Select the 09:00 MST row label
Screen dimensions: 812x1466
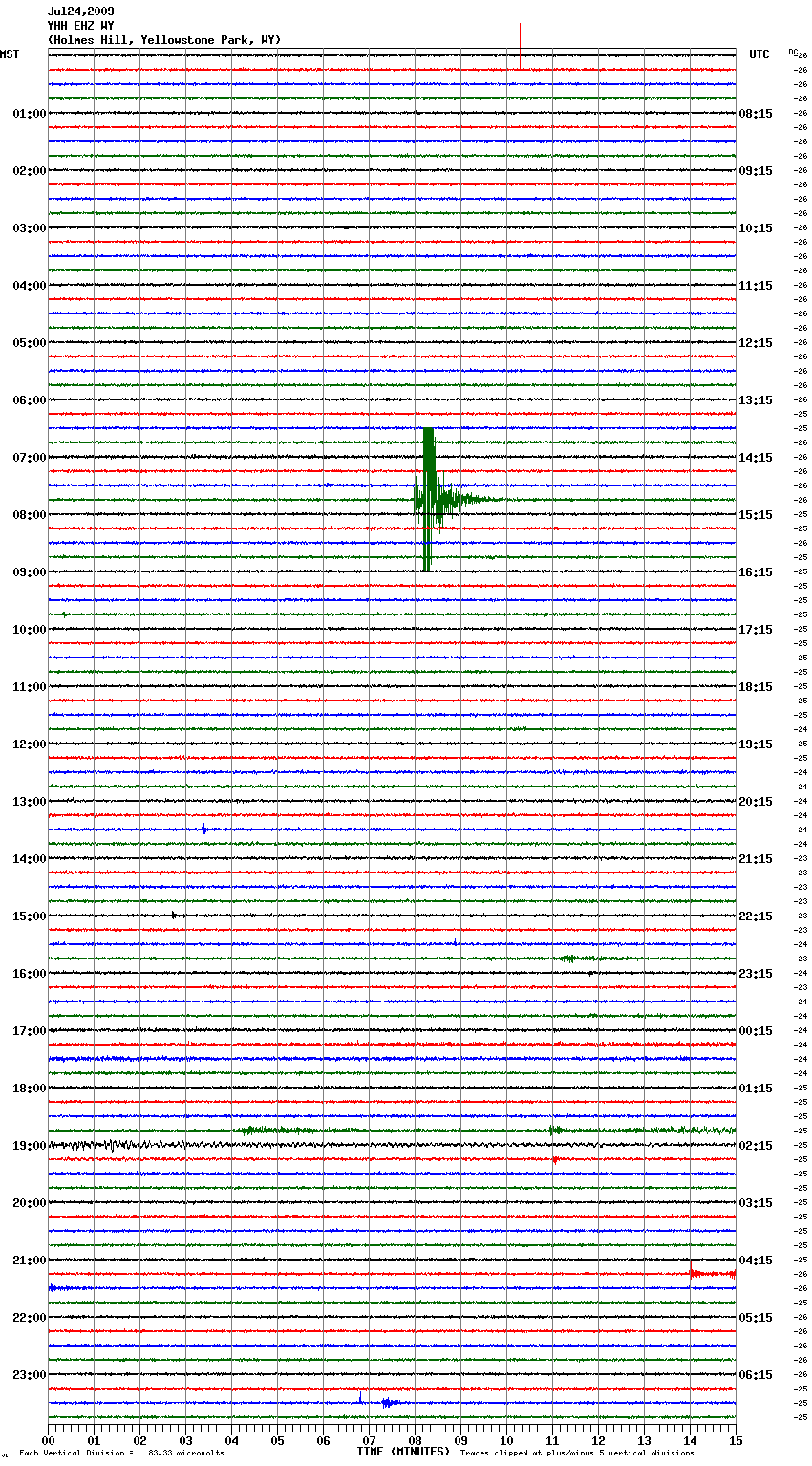pos(30,571)
